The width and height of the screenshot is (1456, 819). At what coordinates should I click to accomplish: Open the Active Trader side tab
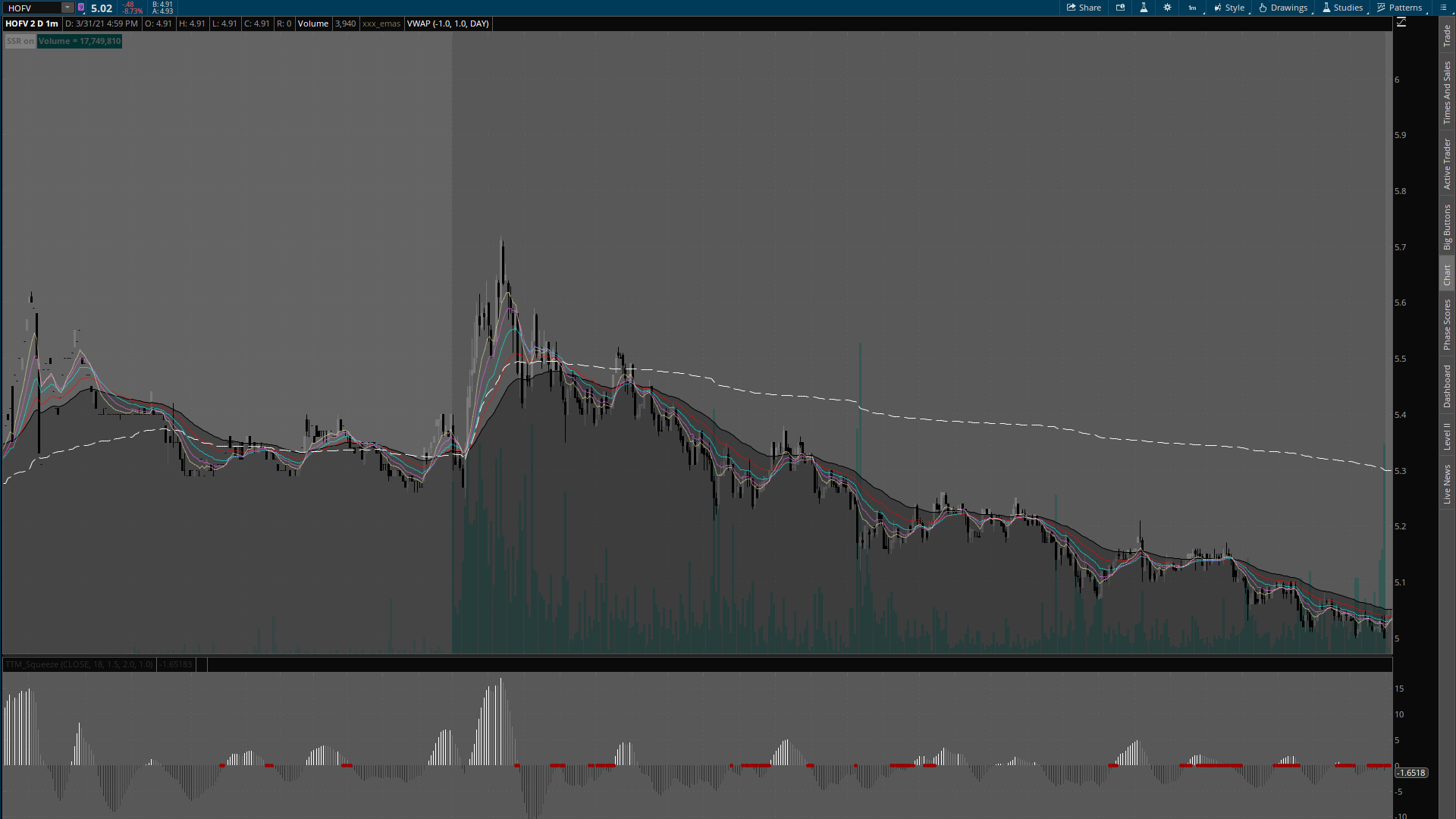1447,163
